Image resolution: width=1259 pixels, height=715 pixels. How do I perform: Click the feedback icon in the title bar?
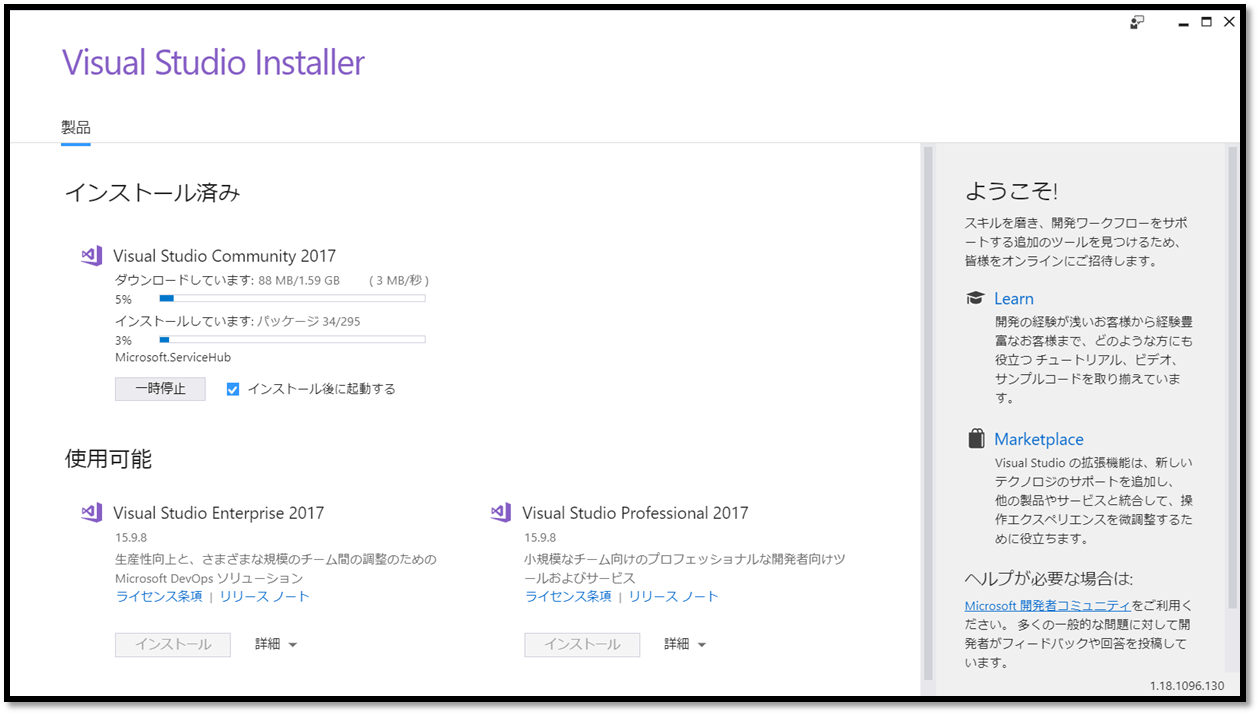[1137, 22]
